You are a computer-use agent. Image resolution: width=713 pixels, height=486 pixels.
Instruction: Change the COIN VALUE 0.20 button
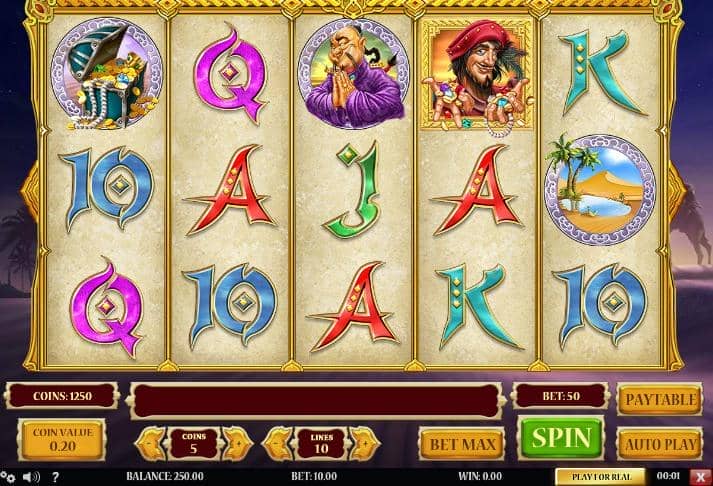(x=62, y=440)
